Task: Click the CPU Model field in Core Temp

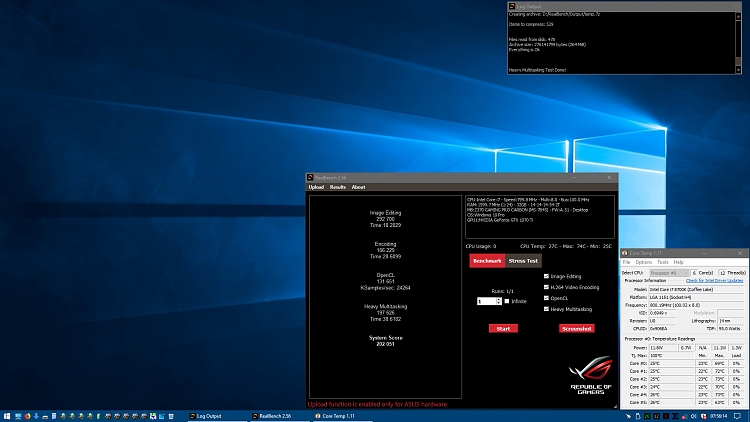Action: (x=696, y=289)
